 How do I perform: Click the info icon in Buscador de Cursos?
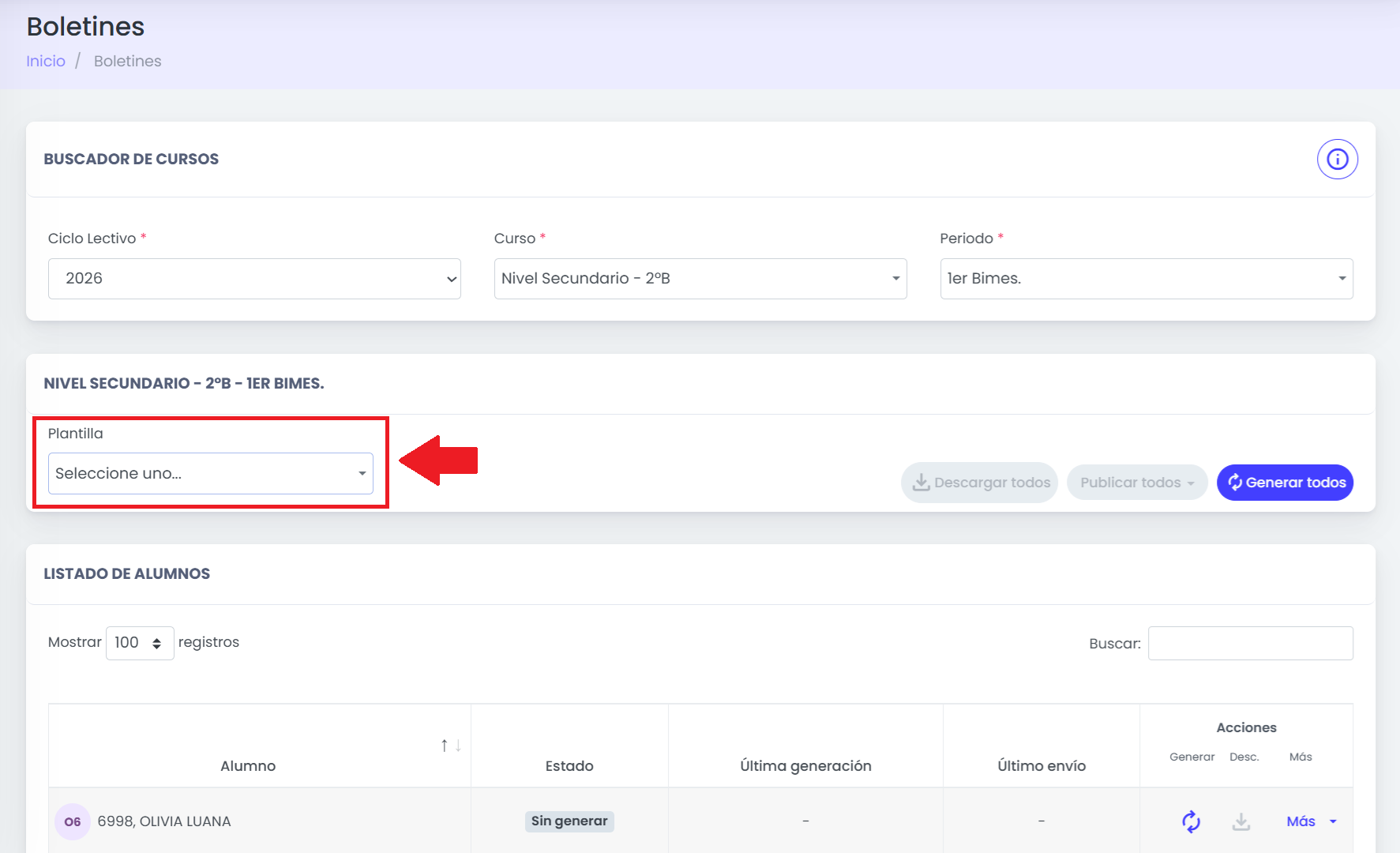(x=1337, y=160)
